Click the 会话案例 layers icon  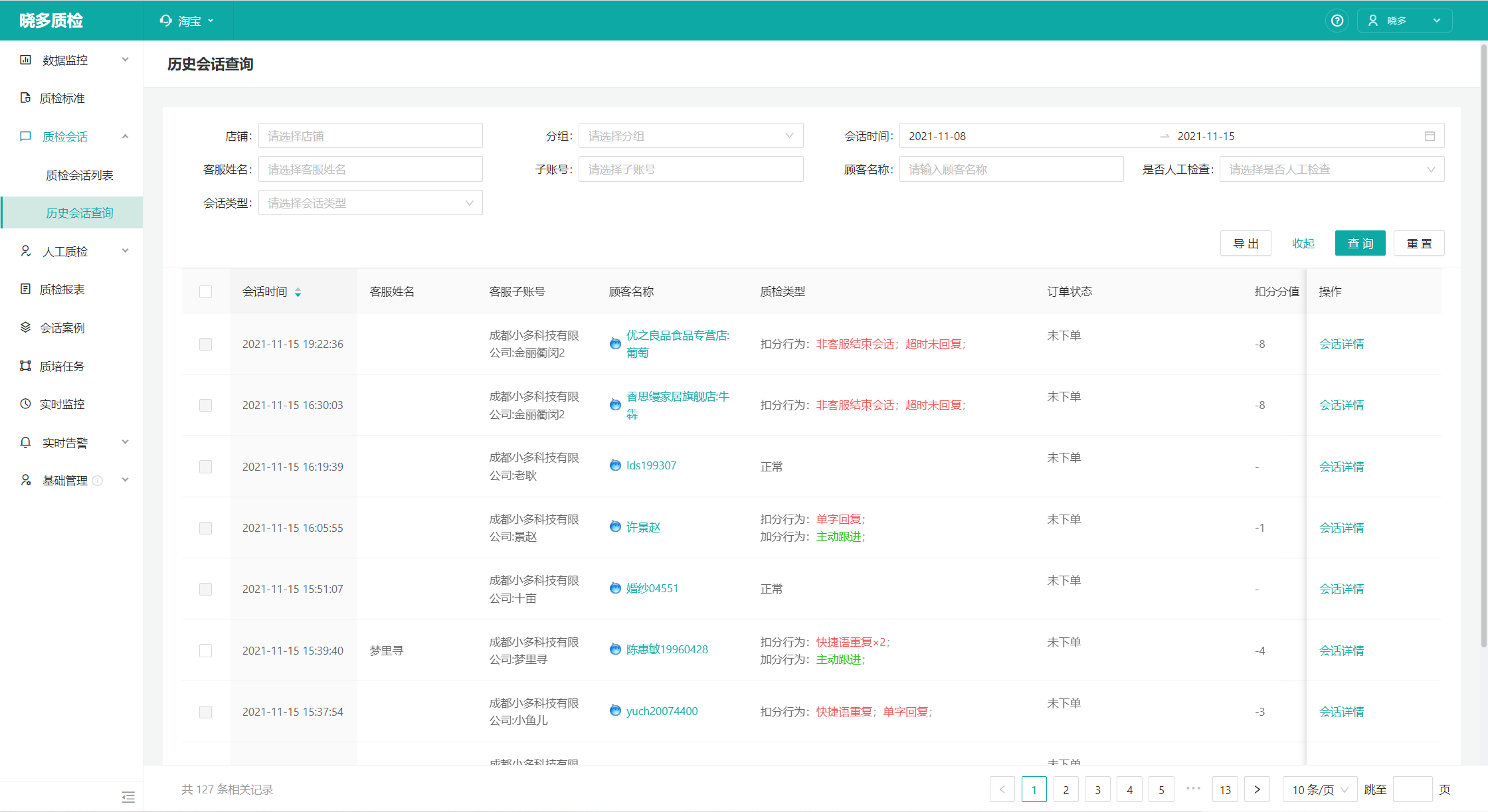(25, 327)
